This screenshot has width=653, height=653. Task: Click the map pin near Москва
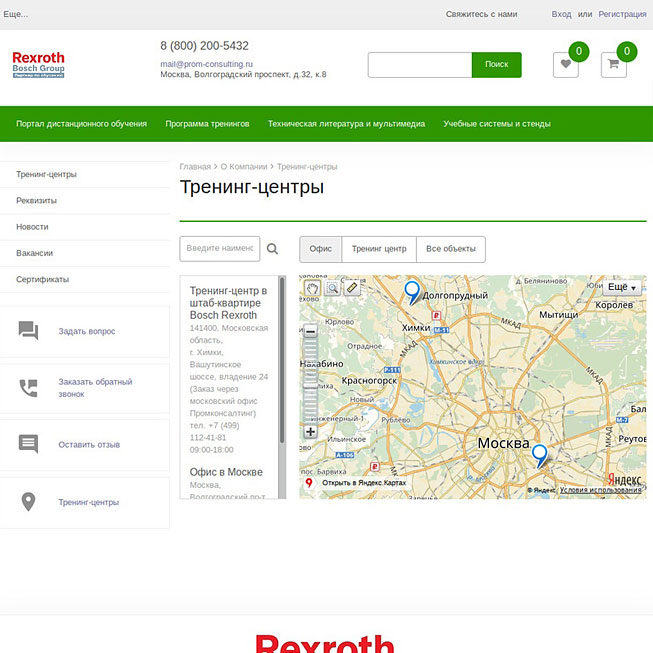pos(540,456)
